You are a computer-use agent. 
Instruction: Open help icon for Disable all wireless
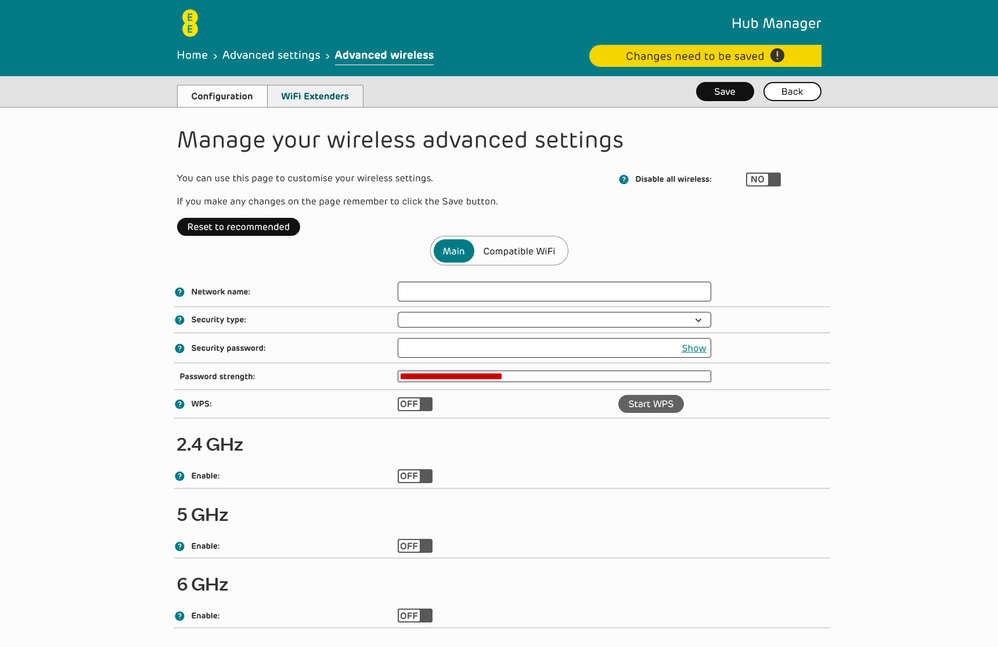tap(624, 179)
